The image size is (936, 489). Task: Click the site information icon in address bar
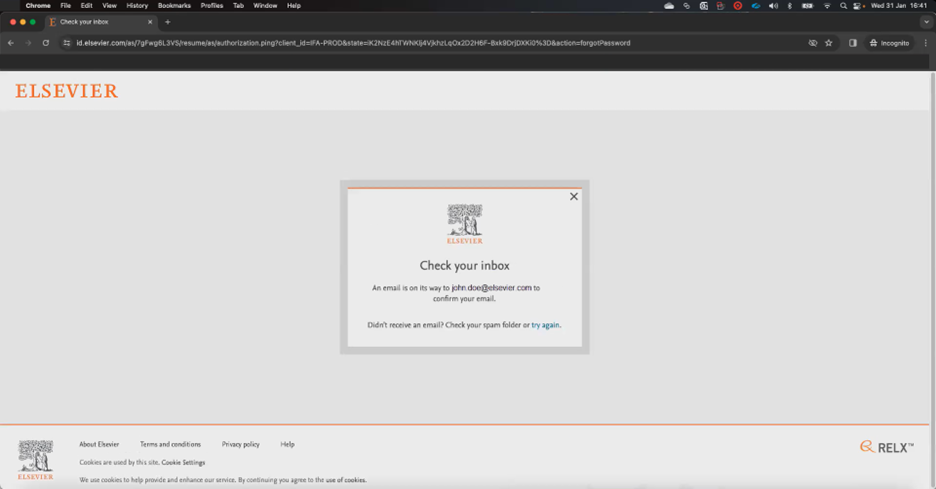[x=66, y=43]
